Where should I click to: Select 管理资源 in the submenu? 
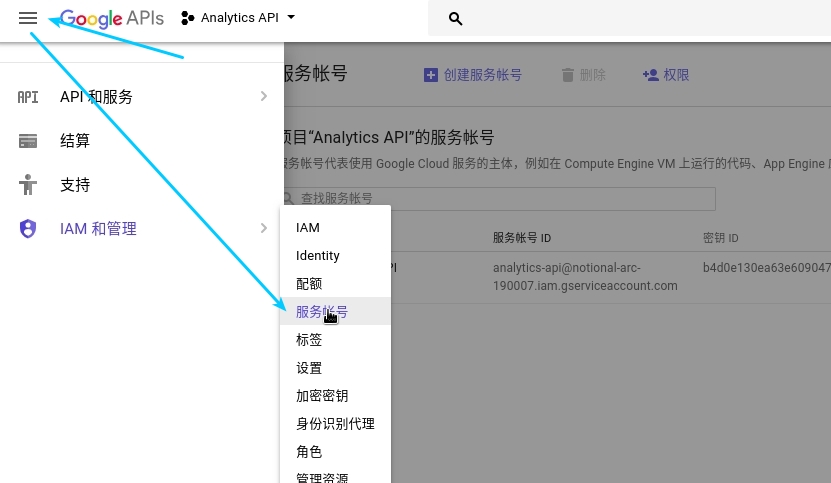click(x=335, y=476)
